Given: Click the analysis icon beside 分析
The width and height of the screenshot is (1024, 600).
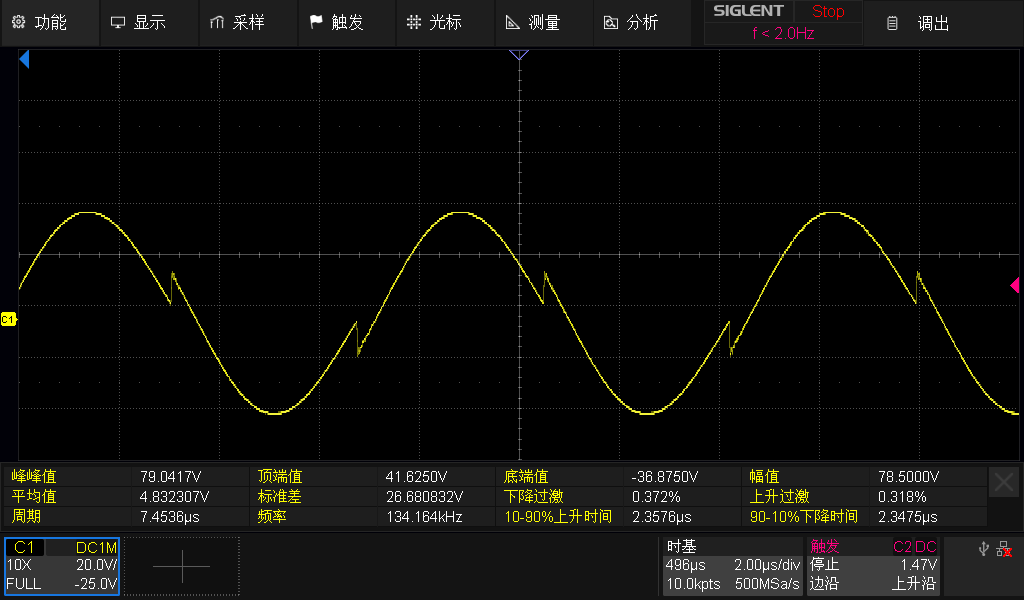Looking at the screenshot, I should click(x=611, y=23).
